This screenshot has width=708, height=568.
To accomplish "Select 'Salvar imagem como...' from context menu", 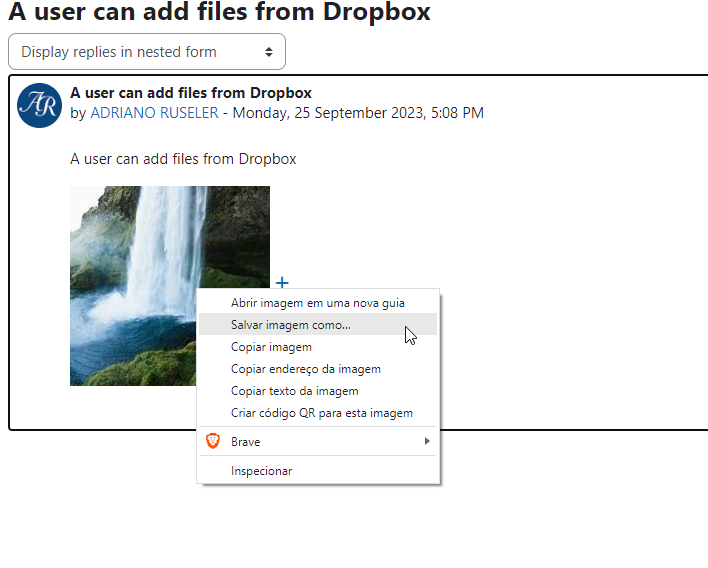I will pyautogui.click(x=318, y=325).
